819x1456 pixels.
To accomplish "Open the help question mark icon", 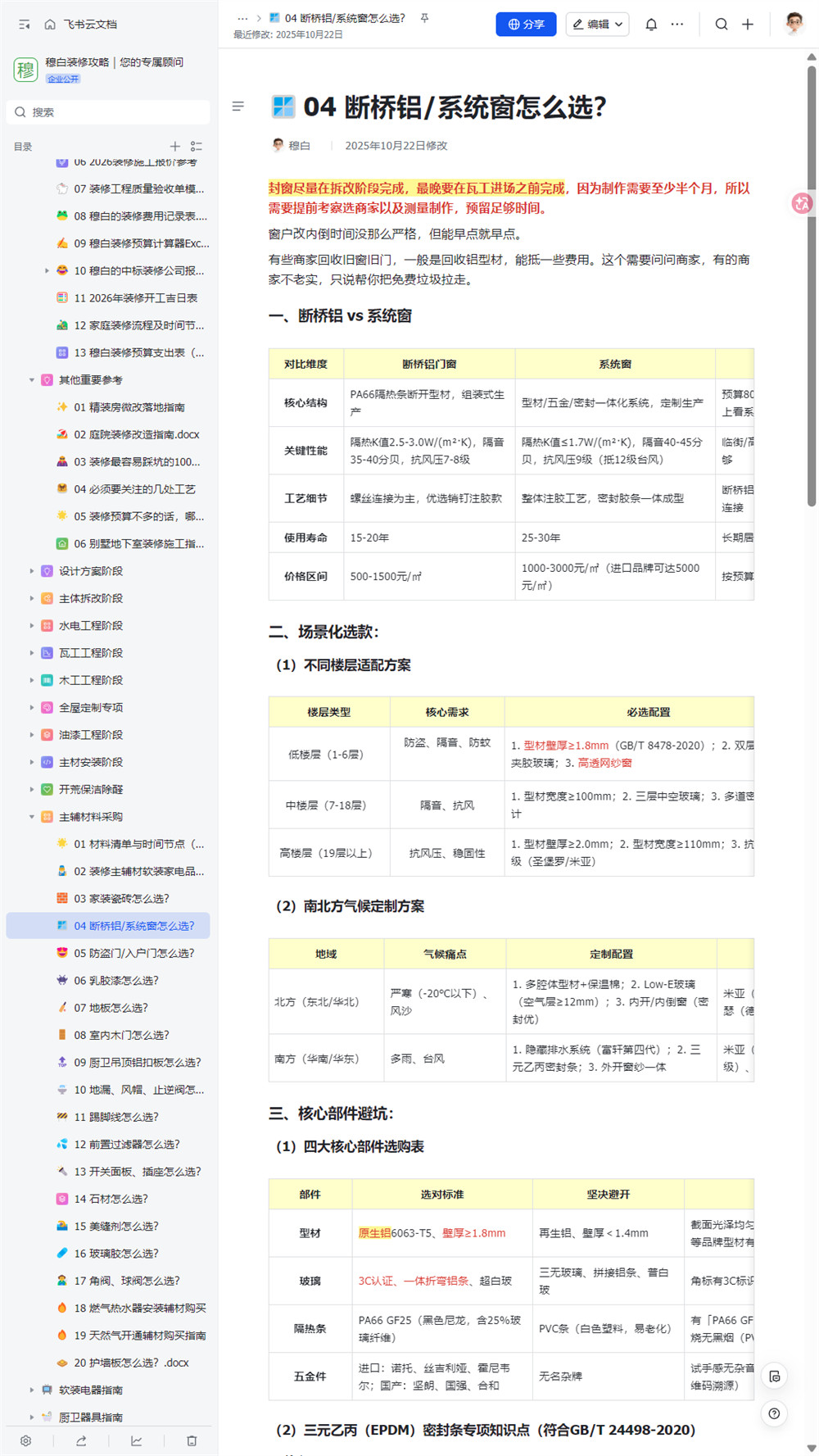I will click(775, 1413).
